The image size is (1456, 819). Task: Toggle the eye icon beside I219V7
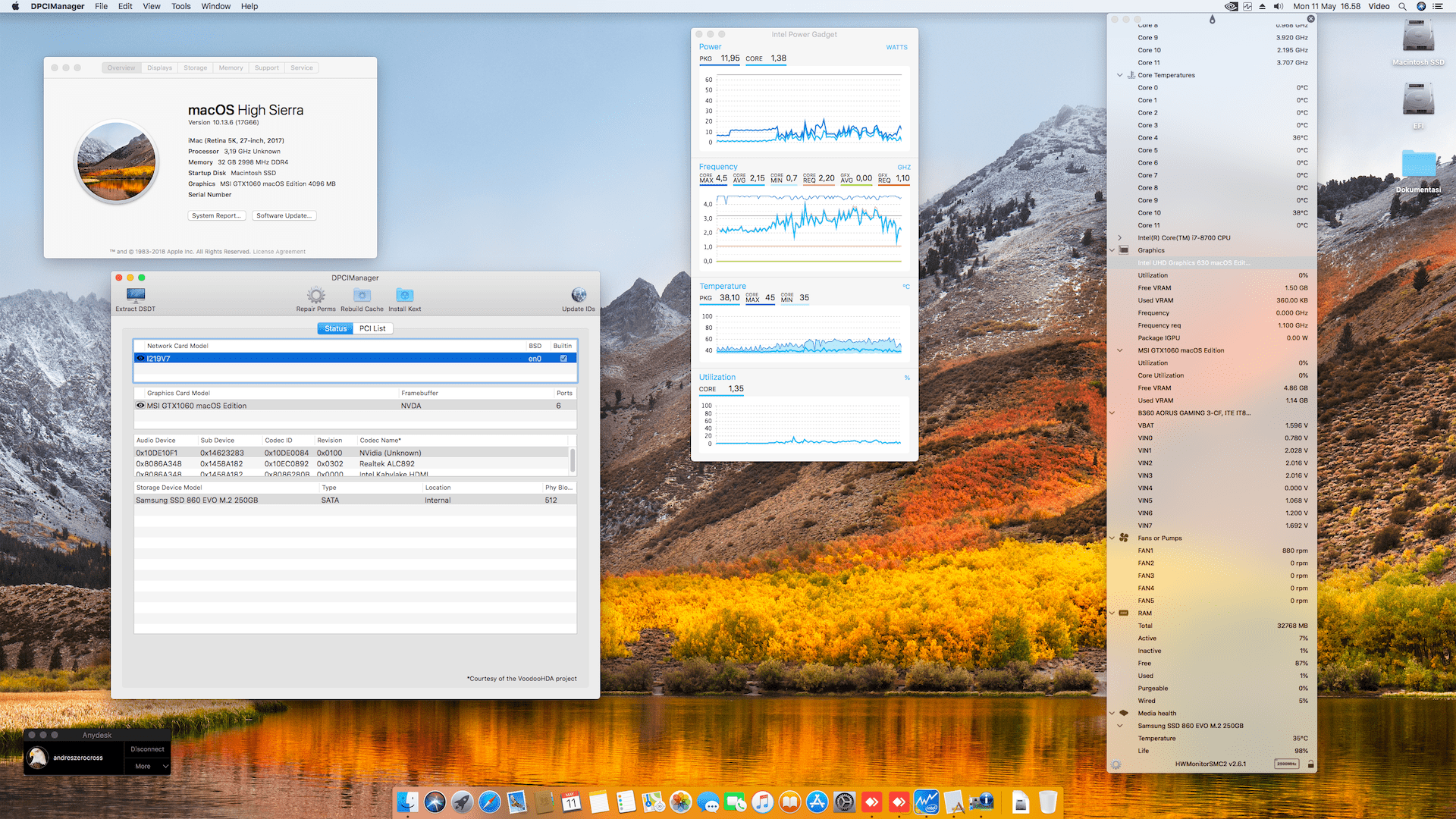140,359
